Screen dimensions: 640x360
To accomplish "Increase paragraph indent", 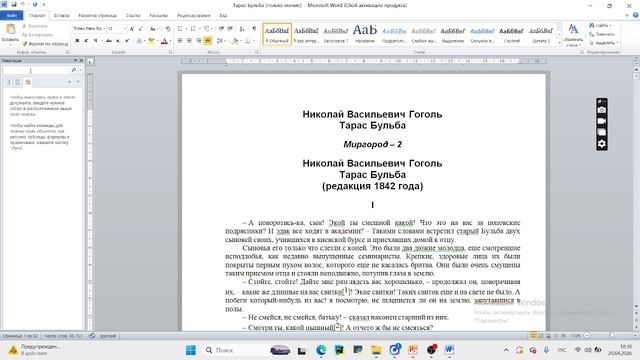I will pyautogui.click(x=230, y=29).
